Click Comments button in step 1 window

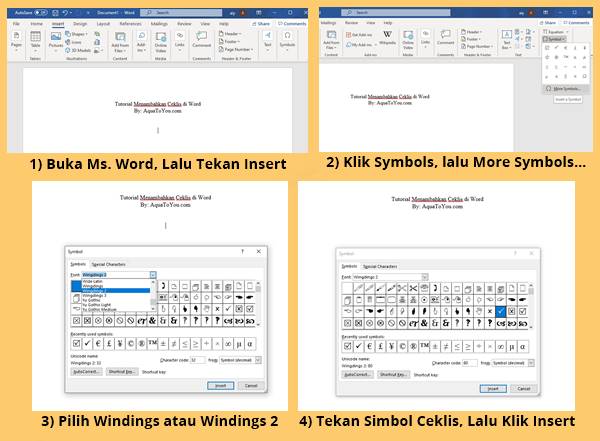[292, 24]
